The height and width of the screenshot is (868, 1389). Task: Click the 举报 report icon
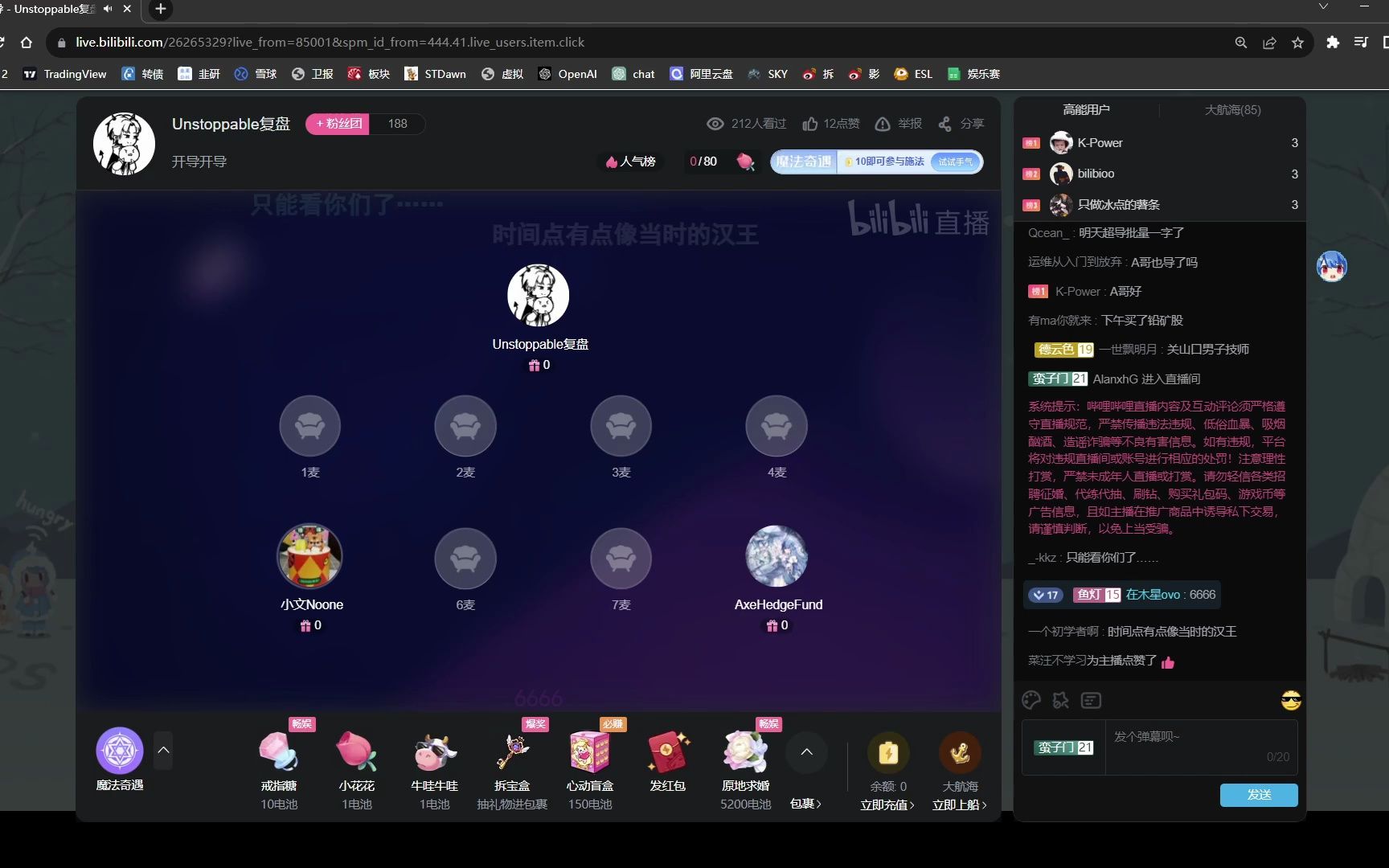click(883, 124)
